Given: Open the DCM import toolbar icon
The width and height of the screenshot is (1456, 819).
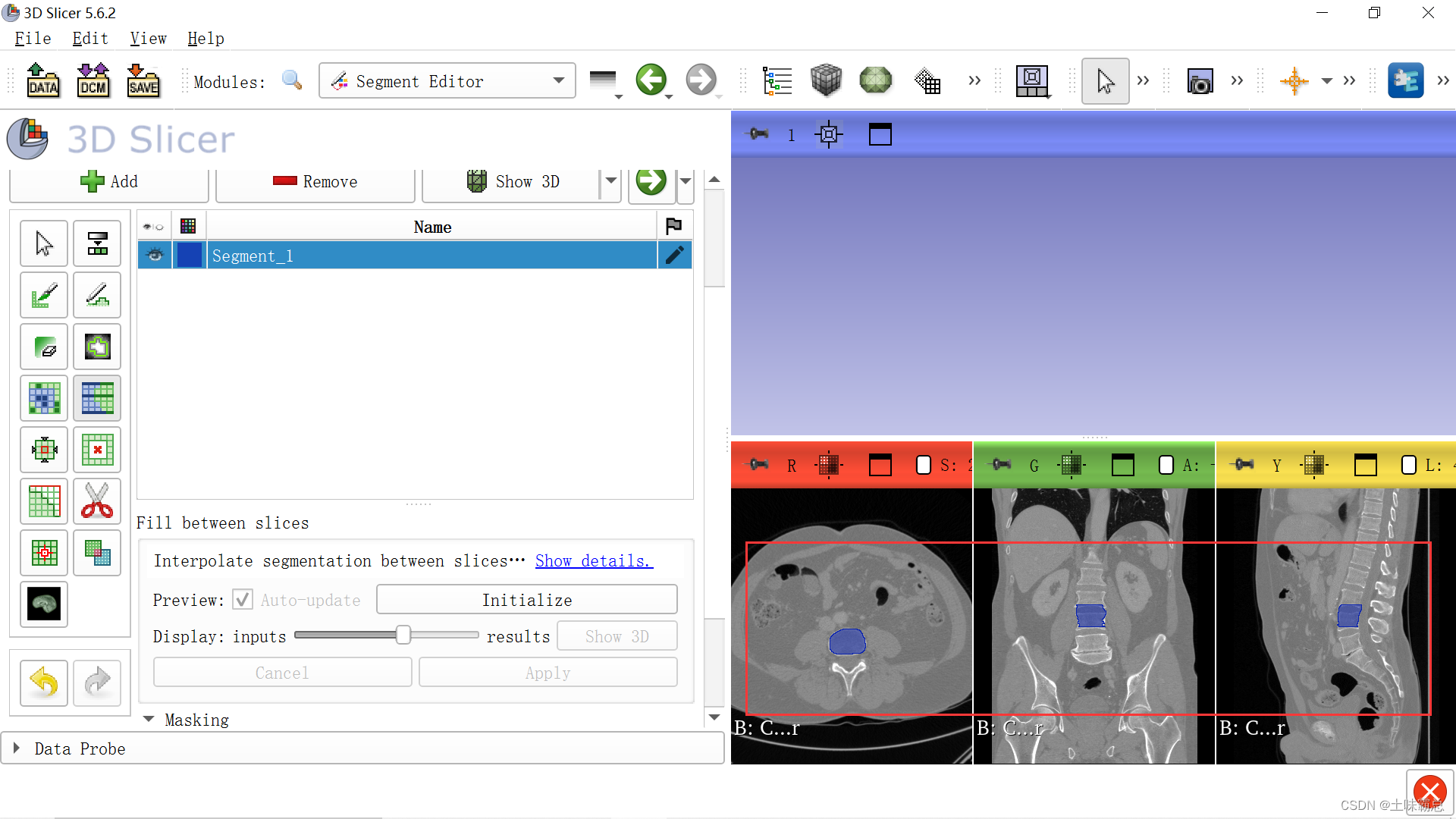Looking at the screenshot, I should click(93, 80).
